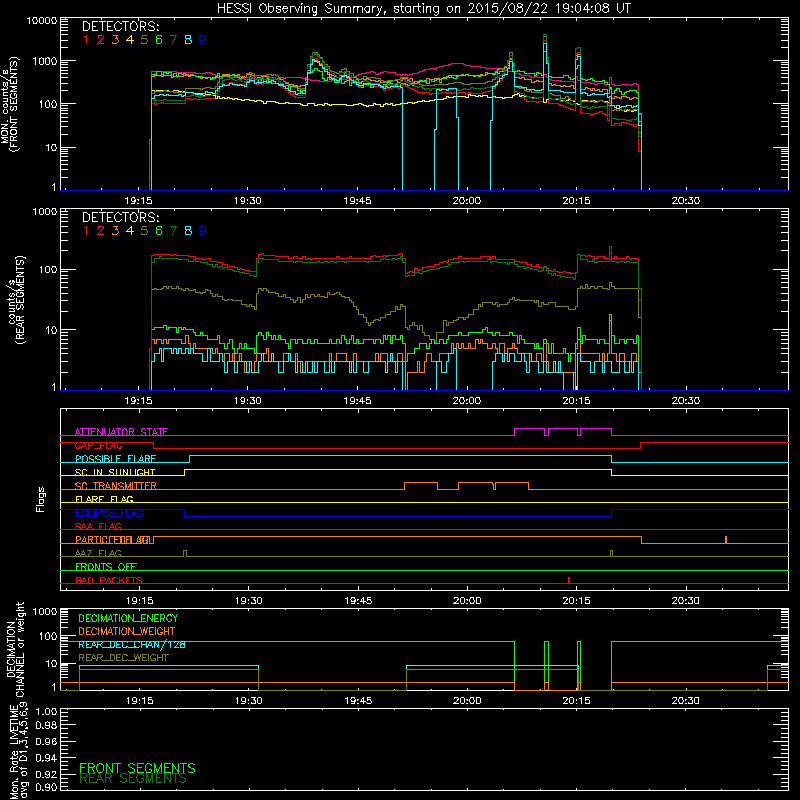The image size is (800, 800).
Task: Click red detector 1 in front segments legend
Action: pyautogui.click(x=86, y=40)
